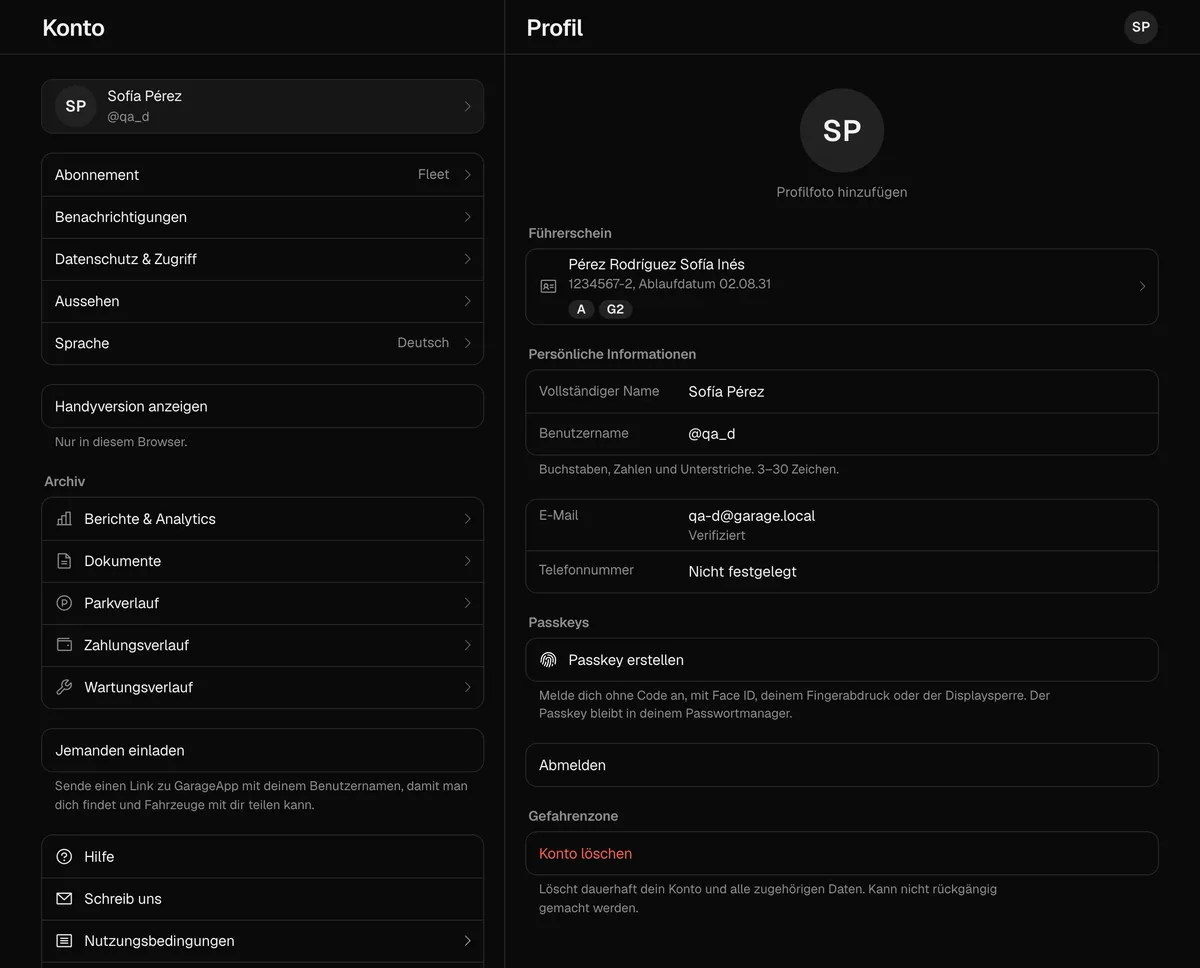Click the Zahlungsverlauf wallet icon
1200x968 pixels.
(x=64, y=645)
